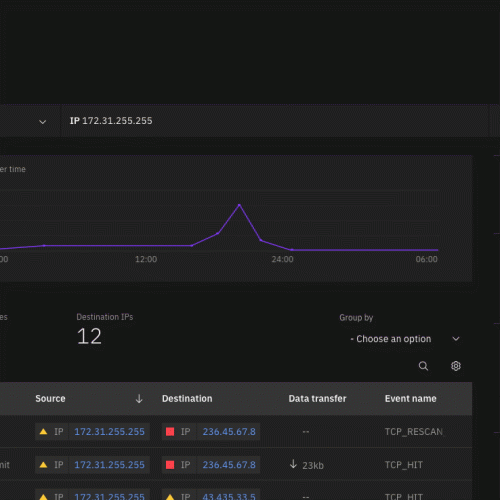The height and width of the screenshot is (500, 500).
Task: Click the Data transfer column header
Action: pos(317,398)
